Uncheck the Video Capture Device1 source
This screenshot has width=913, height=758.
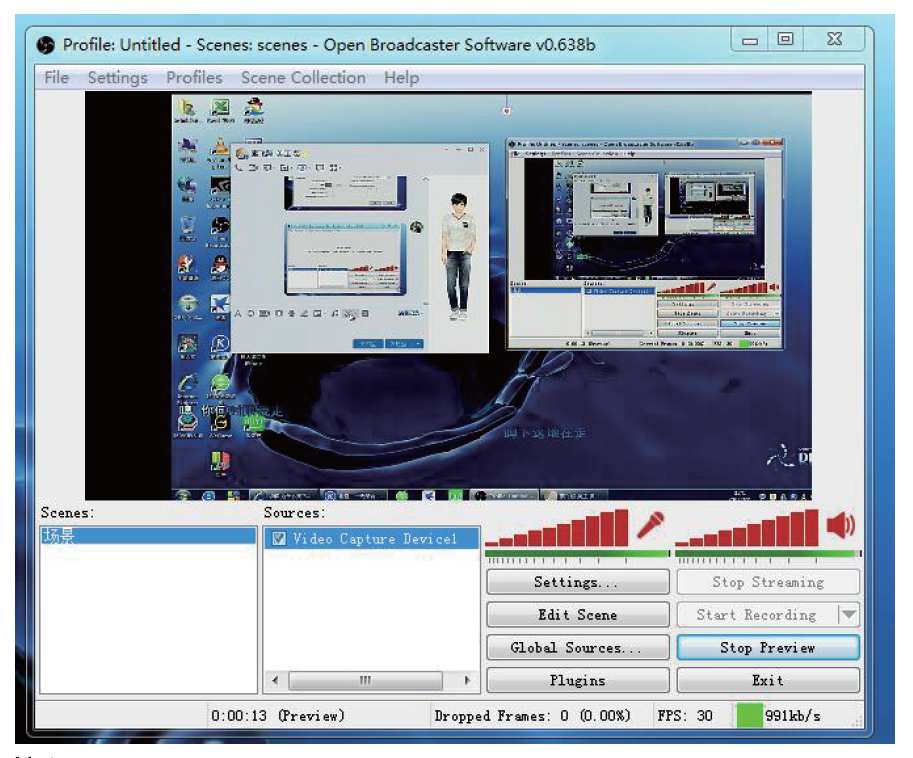click(279, 539)
